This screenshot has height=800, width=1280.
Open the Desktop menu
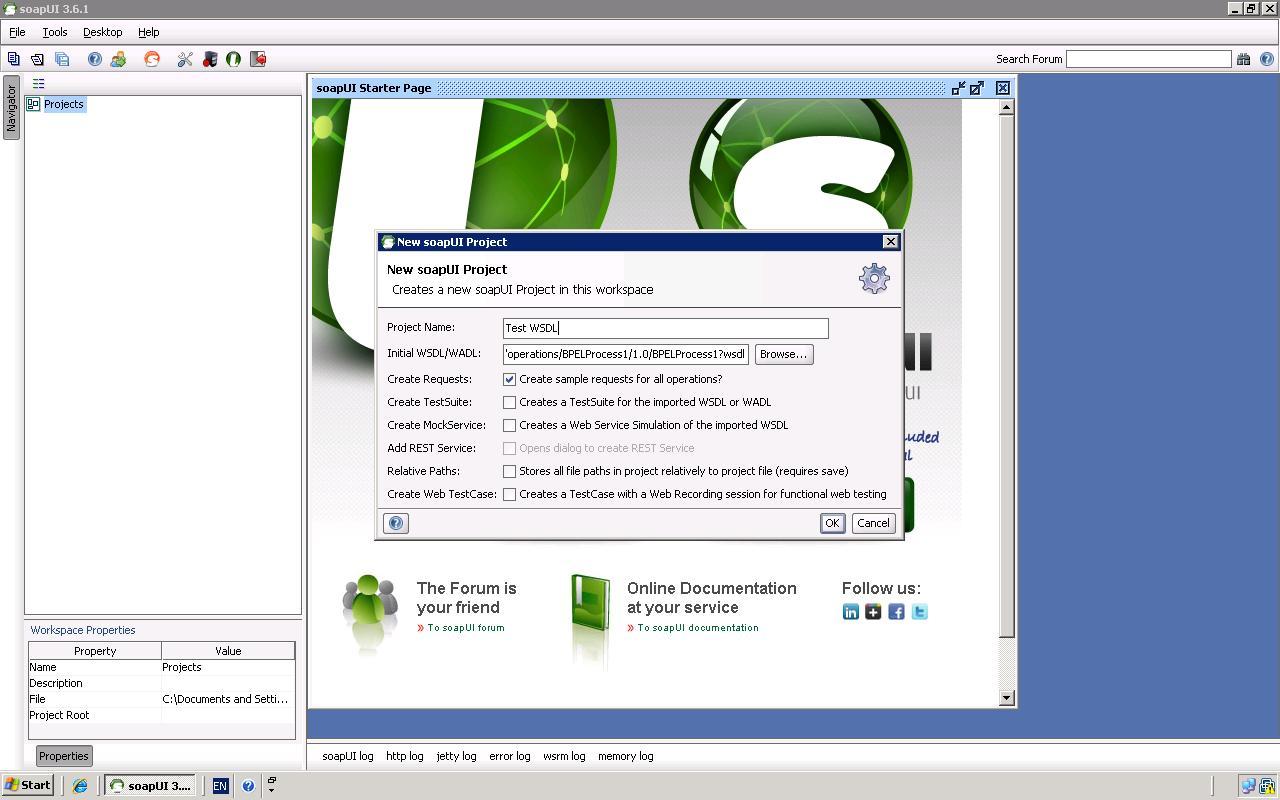pyautogui.click(x=103, y=32)
